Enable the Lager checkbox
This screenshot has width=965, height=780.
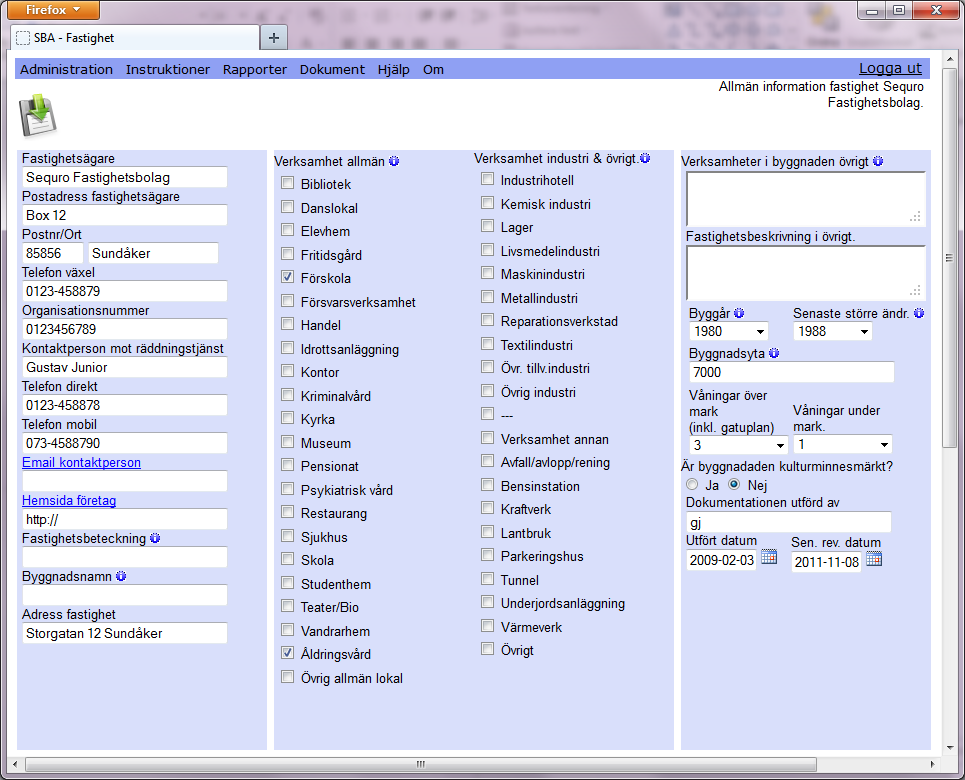(x=487, y=227)
